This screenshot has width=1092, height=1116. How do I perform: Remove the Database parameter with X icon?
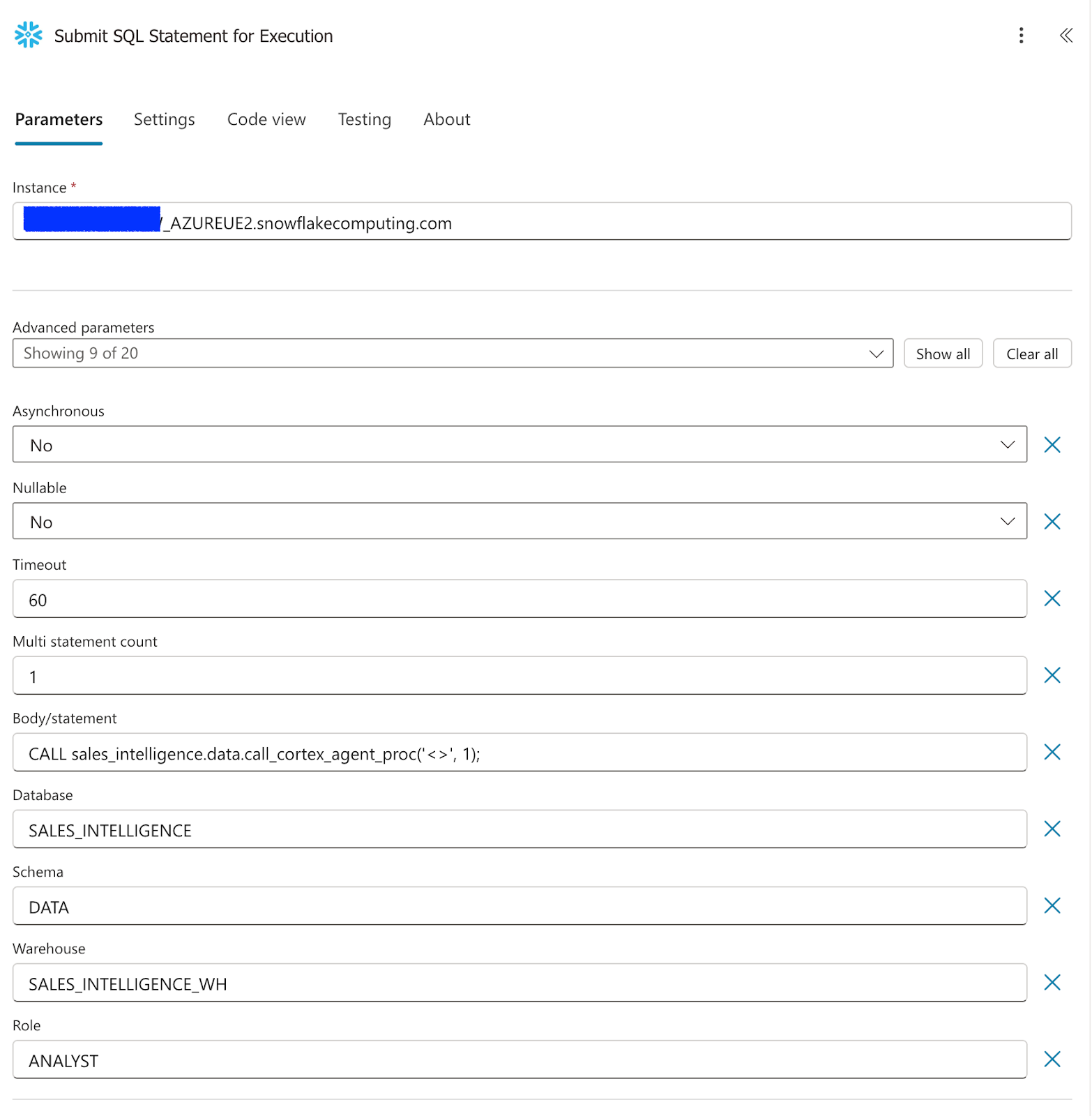(1052, 829)
